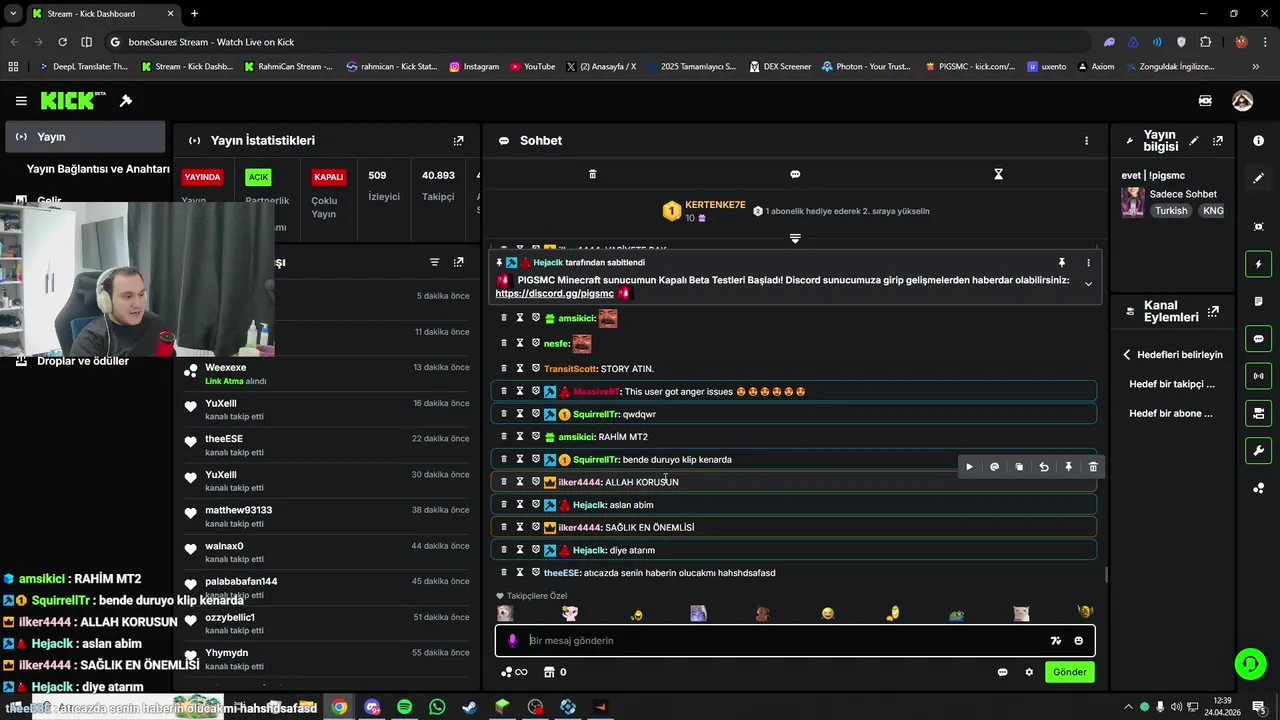Pop out the Kanal Eylemleri panel

pyautogui.click(x=1214, y=312)
